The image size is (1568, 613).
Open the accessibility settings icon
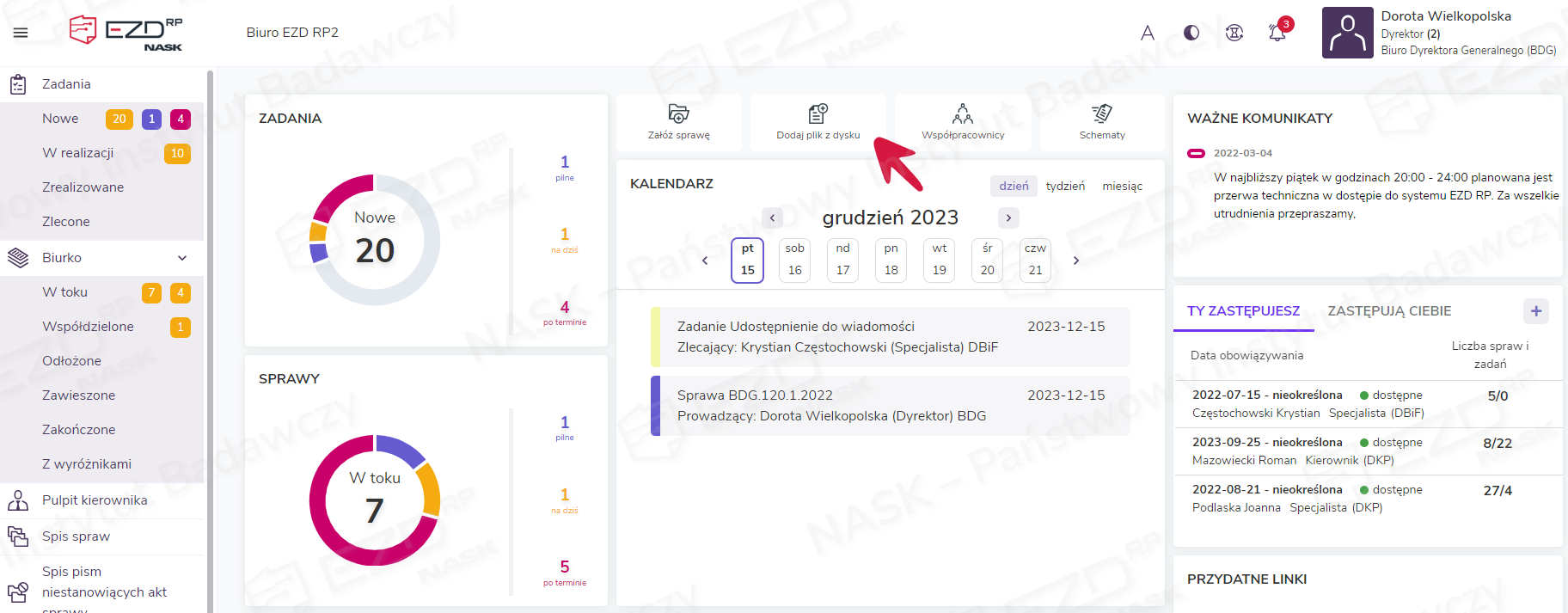click(1234, 33)
